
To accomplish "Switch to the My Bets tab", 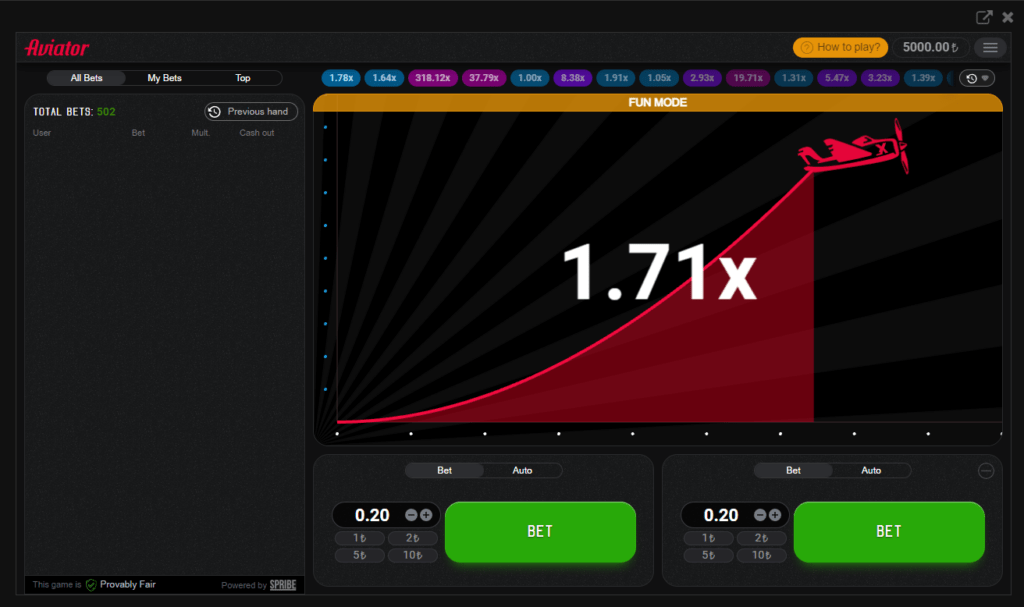I will click(165, 78).
